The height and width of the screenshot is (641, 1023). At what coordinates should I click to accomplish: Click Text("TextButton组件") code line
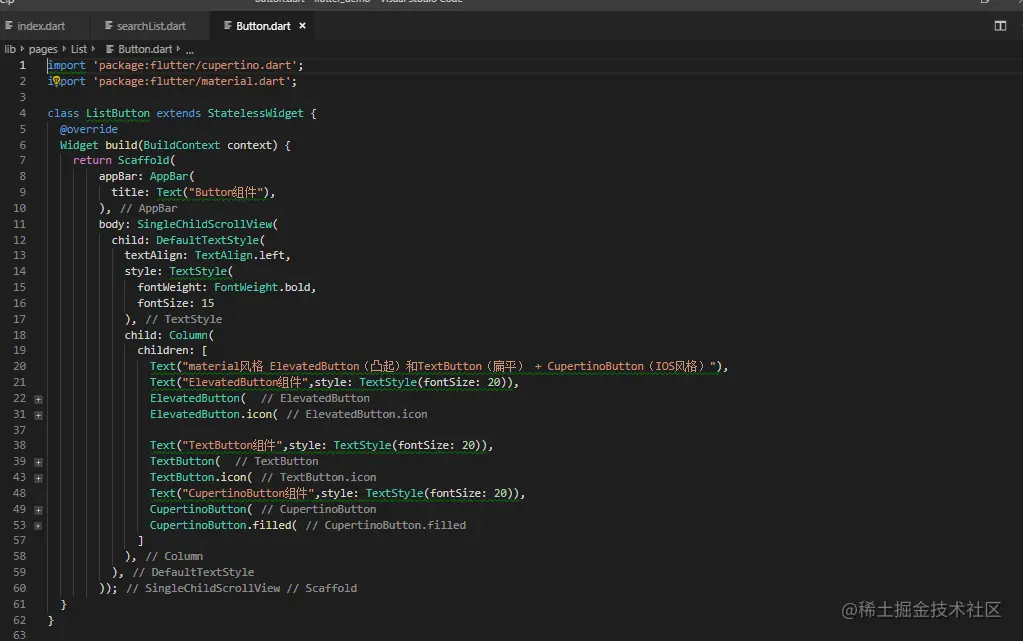point(322,445)
